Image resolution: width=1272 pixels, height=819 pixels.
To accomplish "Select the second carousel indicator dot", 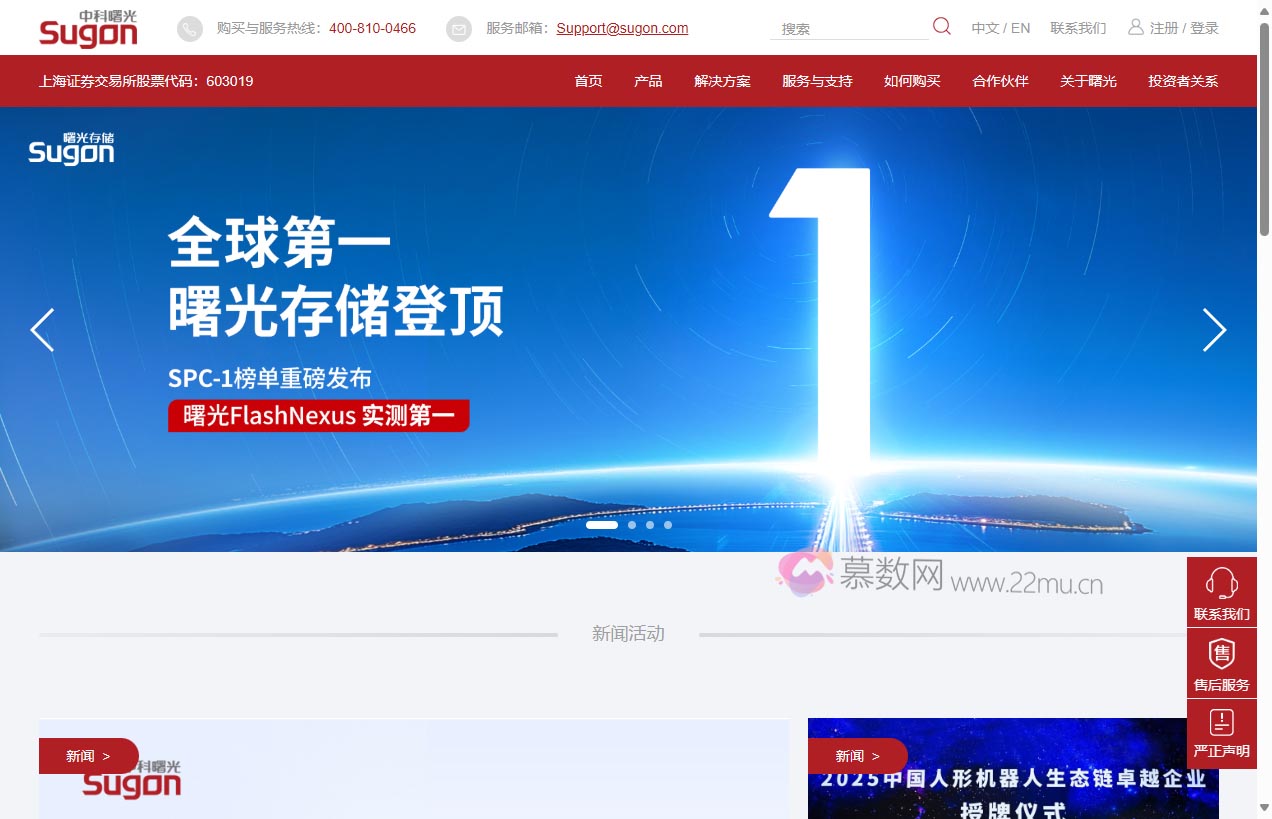I will tap(632, 524).
